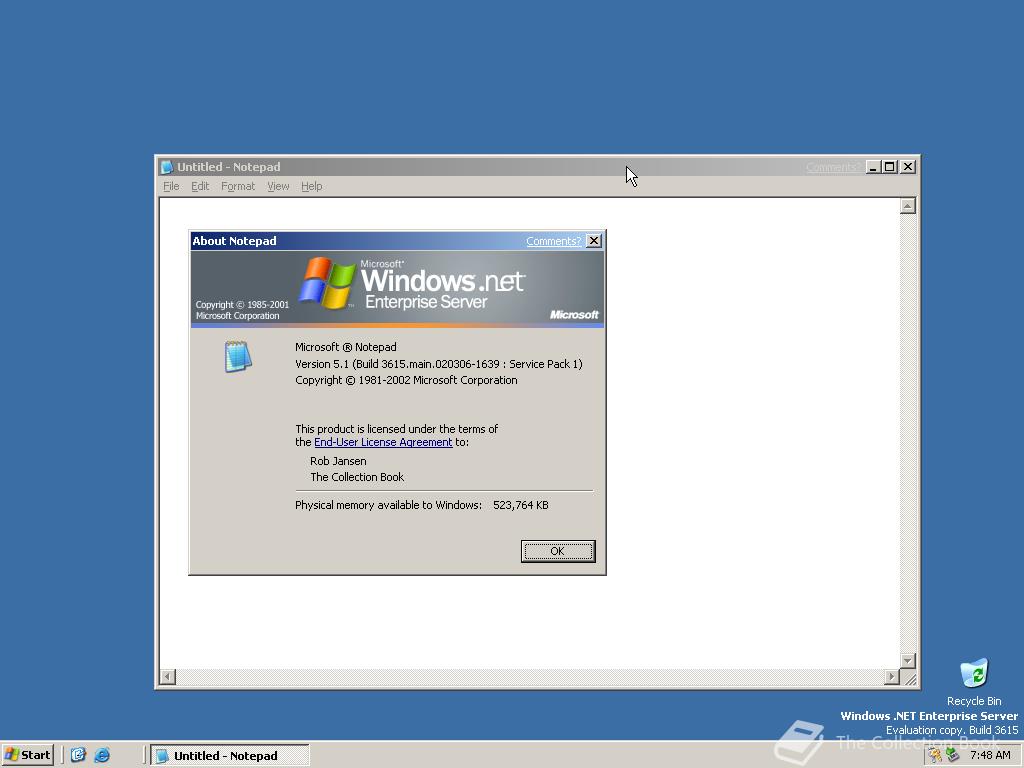Launch Internet Explorer from quick launch

tap(102, 755)
